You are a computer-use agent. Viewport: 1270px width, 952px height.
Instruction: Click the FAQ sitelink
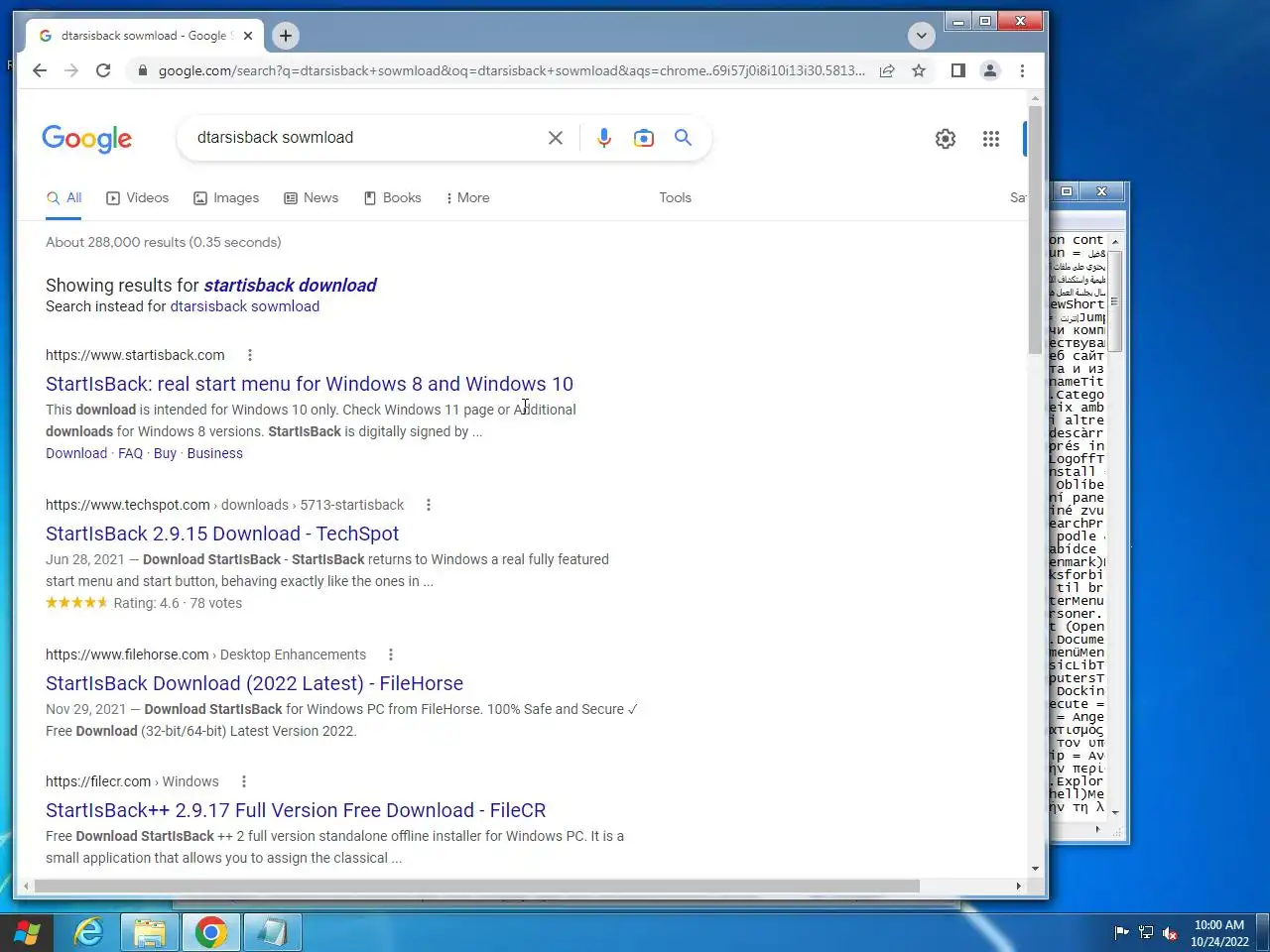pyautogui.click(x=131, y=453)
